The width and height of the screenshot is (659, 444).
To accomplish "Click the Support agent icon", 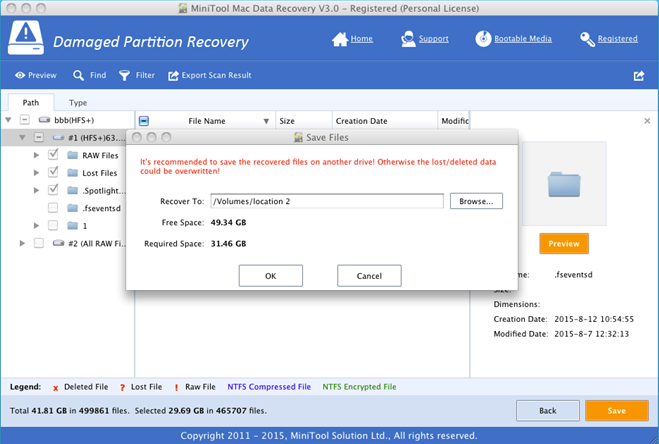I will coord(408,39).
